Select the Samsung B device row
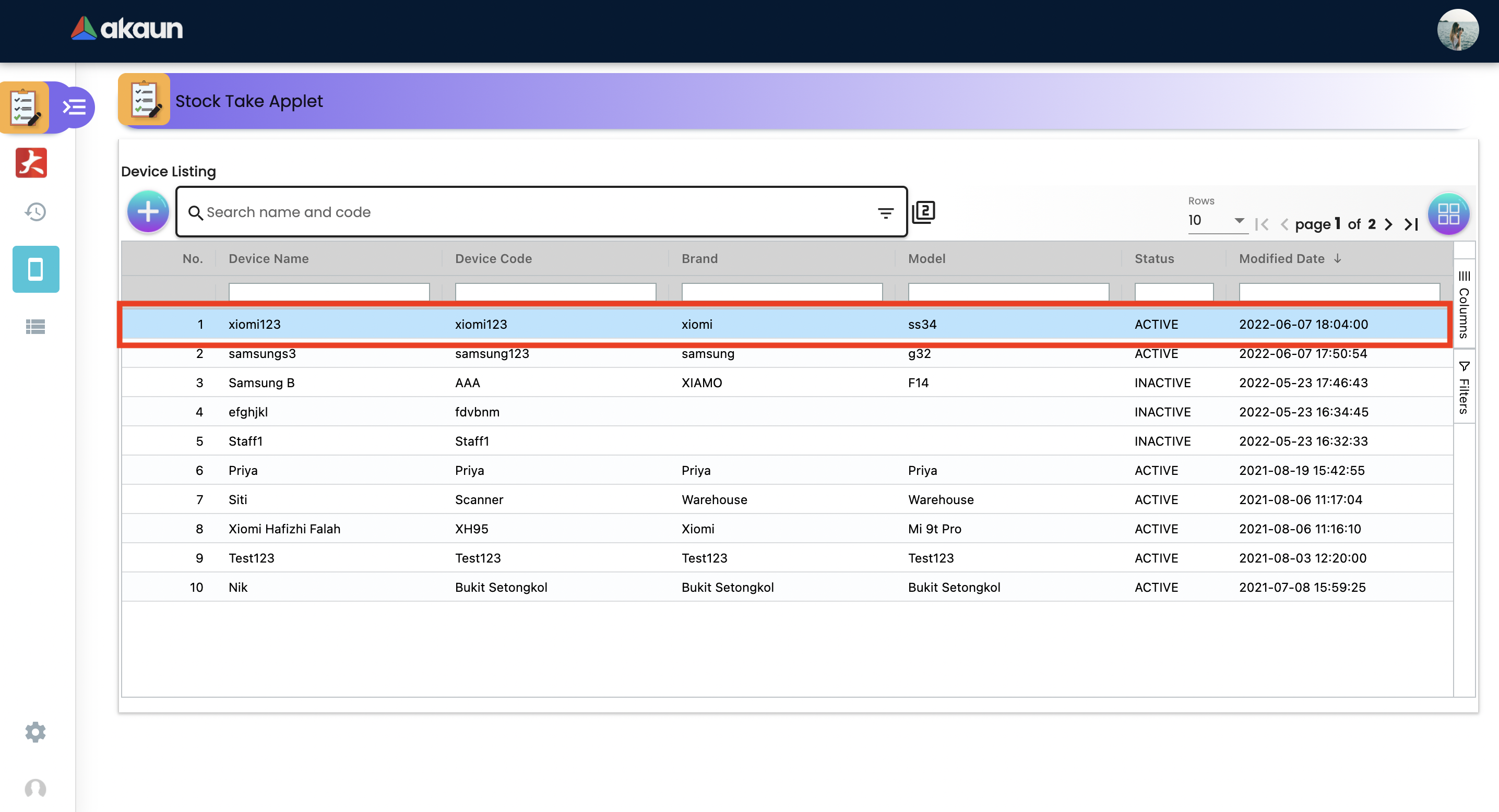 (261, 383)
